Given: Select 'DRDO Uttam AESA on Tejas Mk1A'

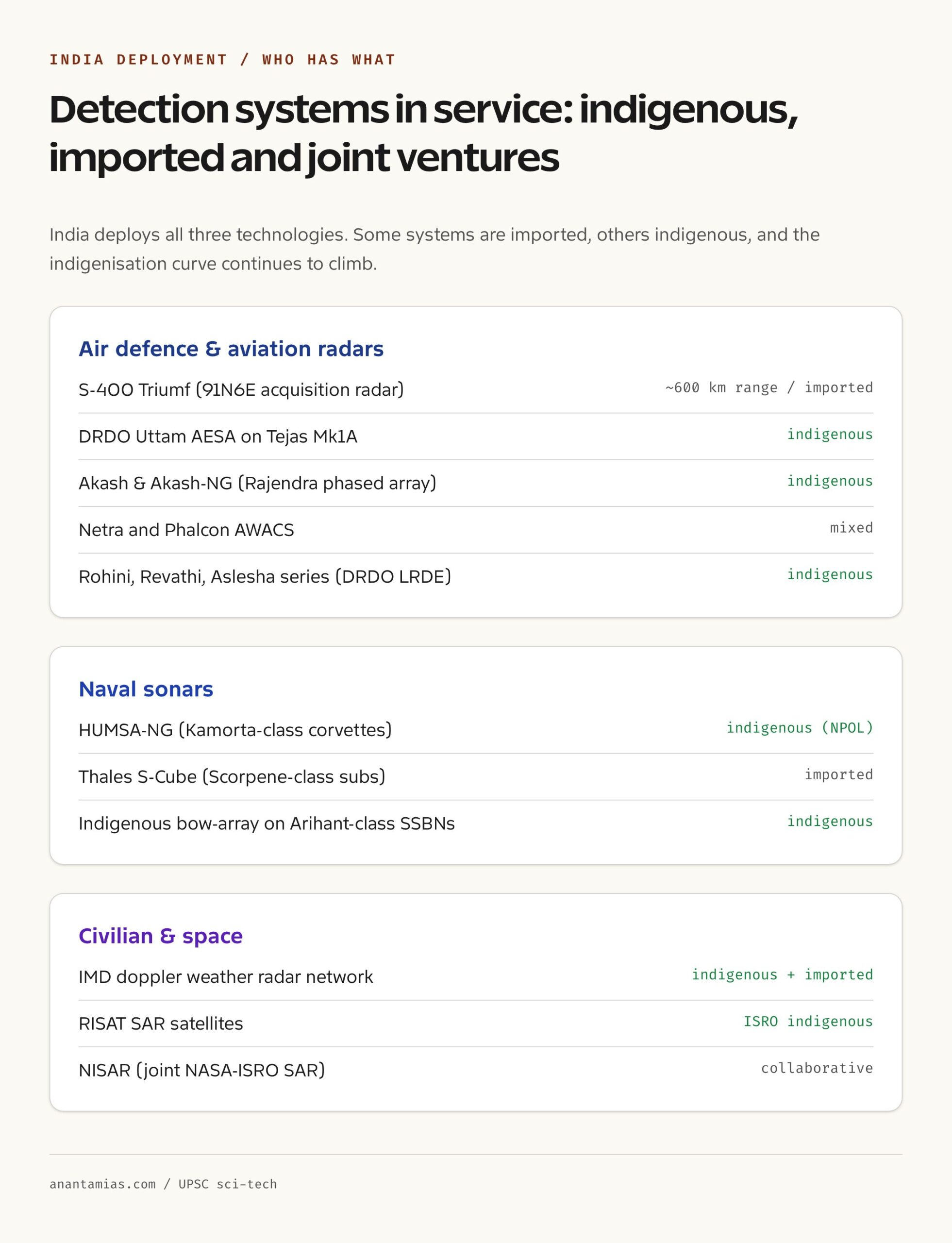Looking at the screenshot, I should pos(218,437).
